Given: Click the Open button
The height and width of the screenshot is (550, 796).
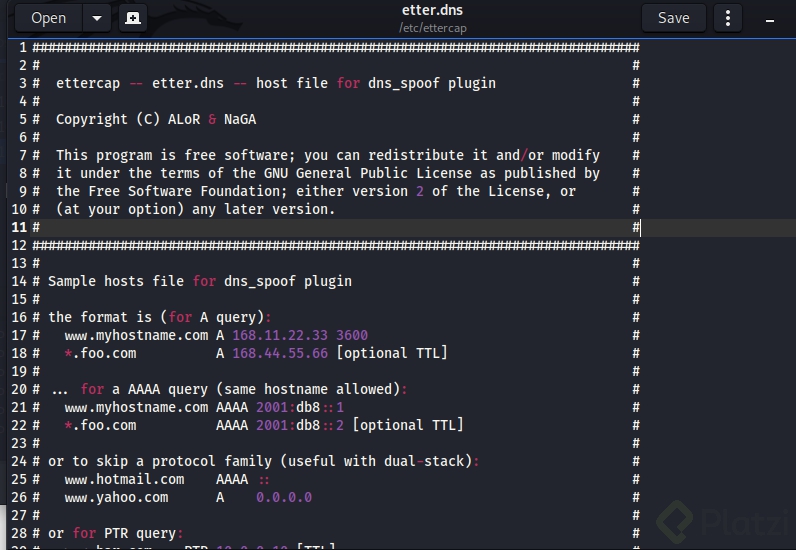Looking at the screenshot, I should pos(49,18).
